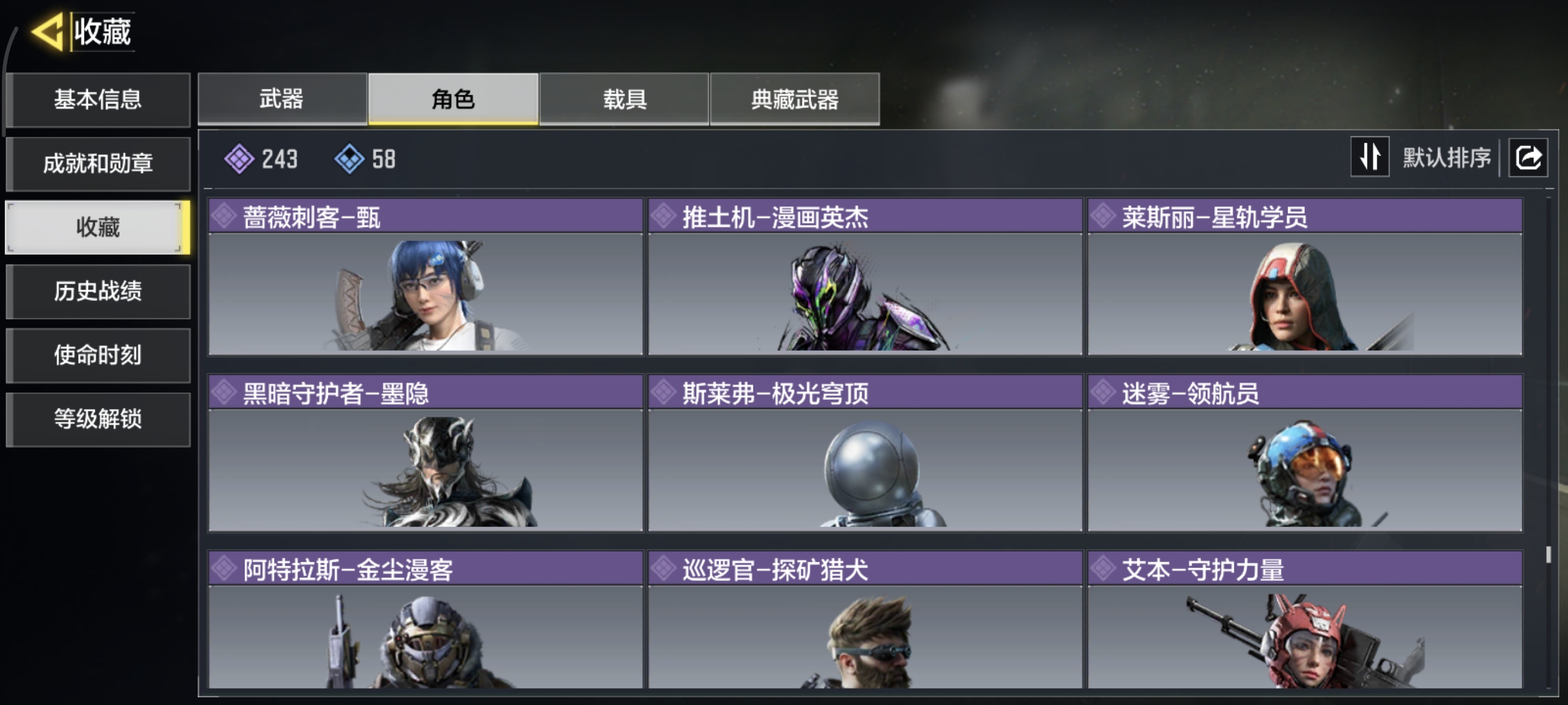
Task: Click the vertical scrollbar handle on the right
Action: [1548, 554]
